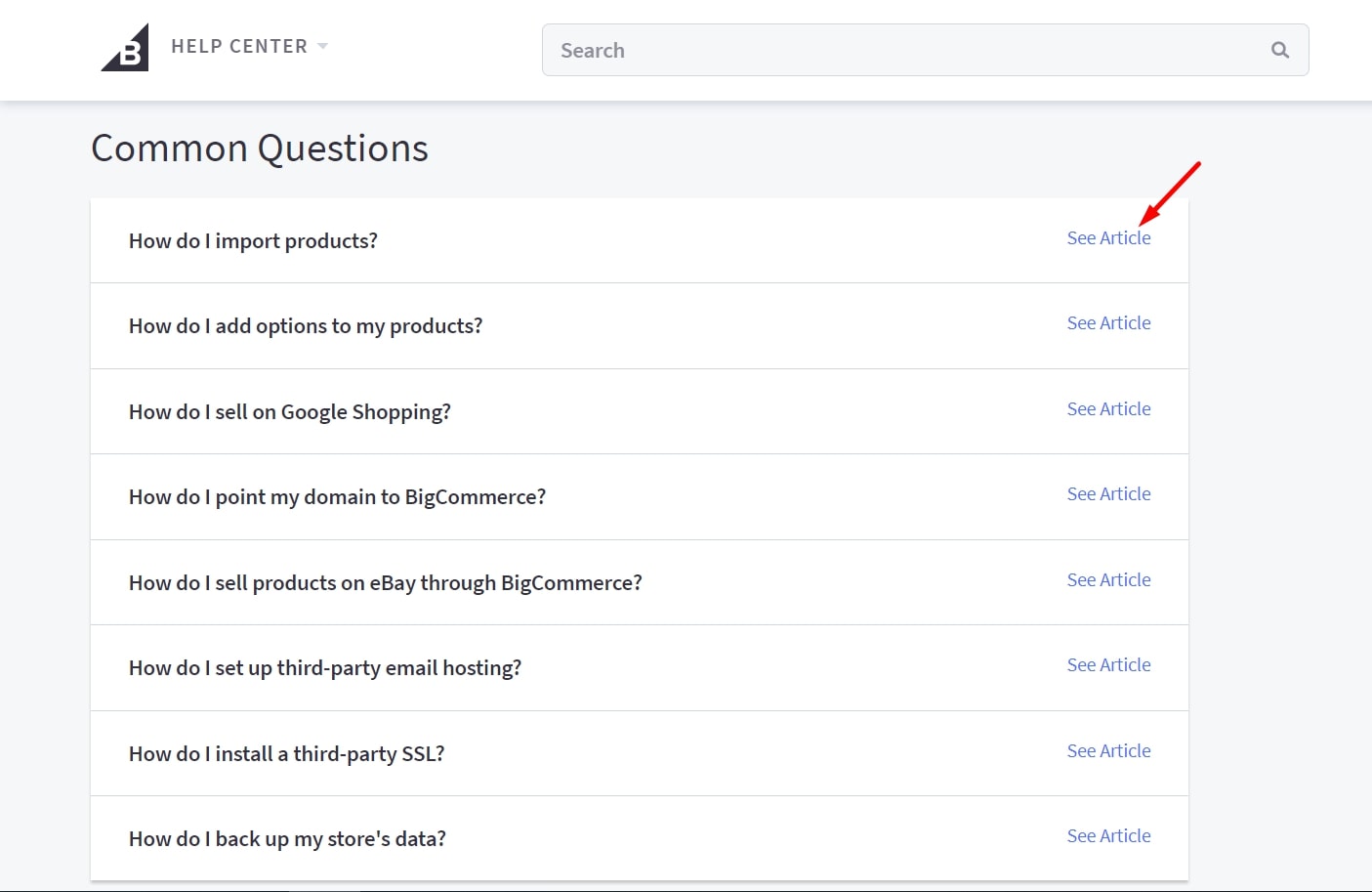Image resolution: width=1372 pixels, height=892 pixels.
Task: Open See Article for importing products
Action: (1108, 238)
